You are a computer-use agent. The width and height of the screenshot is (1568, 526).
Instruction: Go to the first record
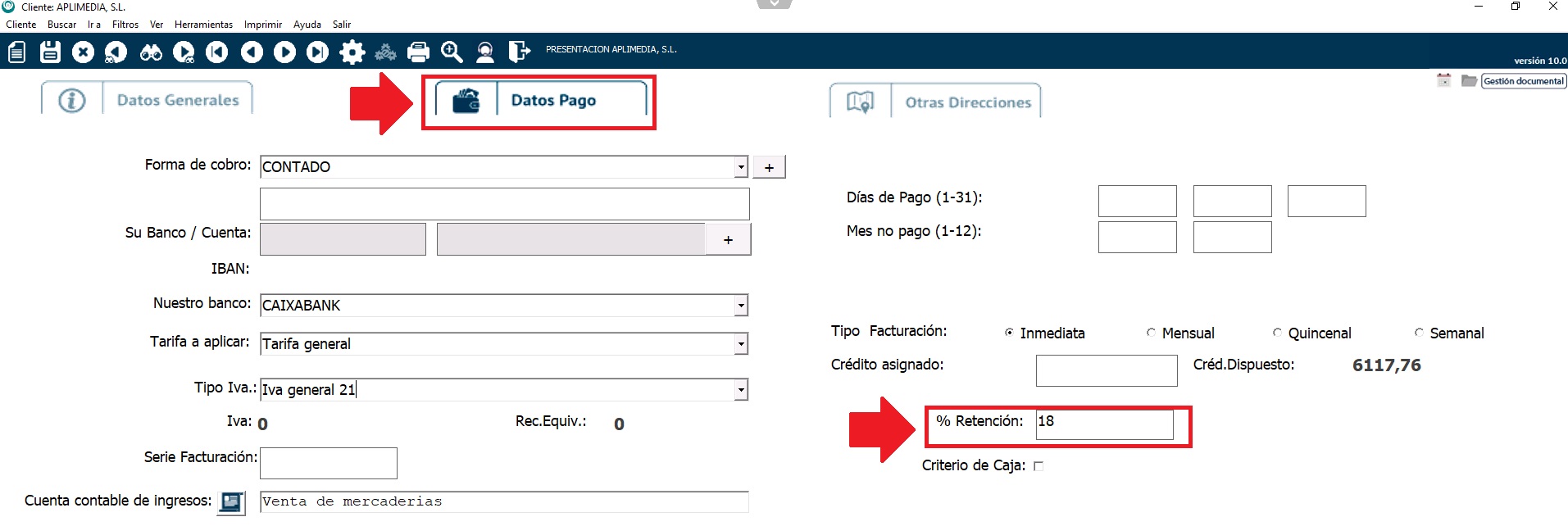(x=217, y=52)
